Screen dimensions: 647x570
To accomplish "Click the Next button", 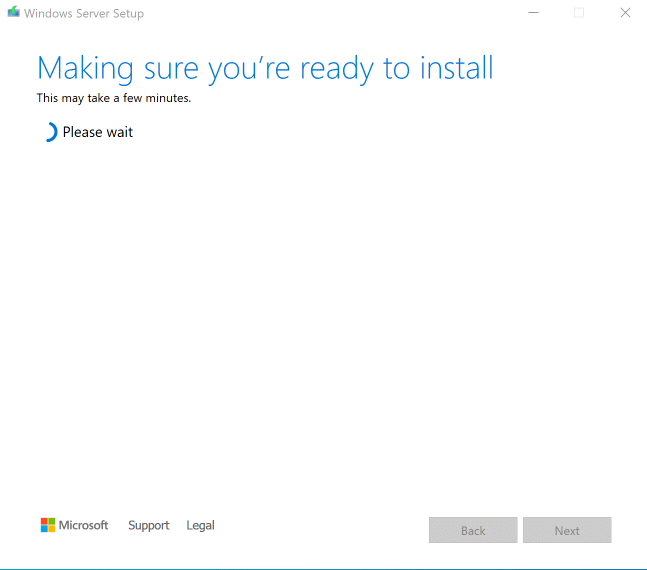I will (x=567, y=530).
